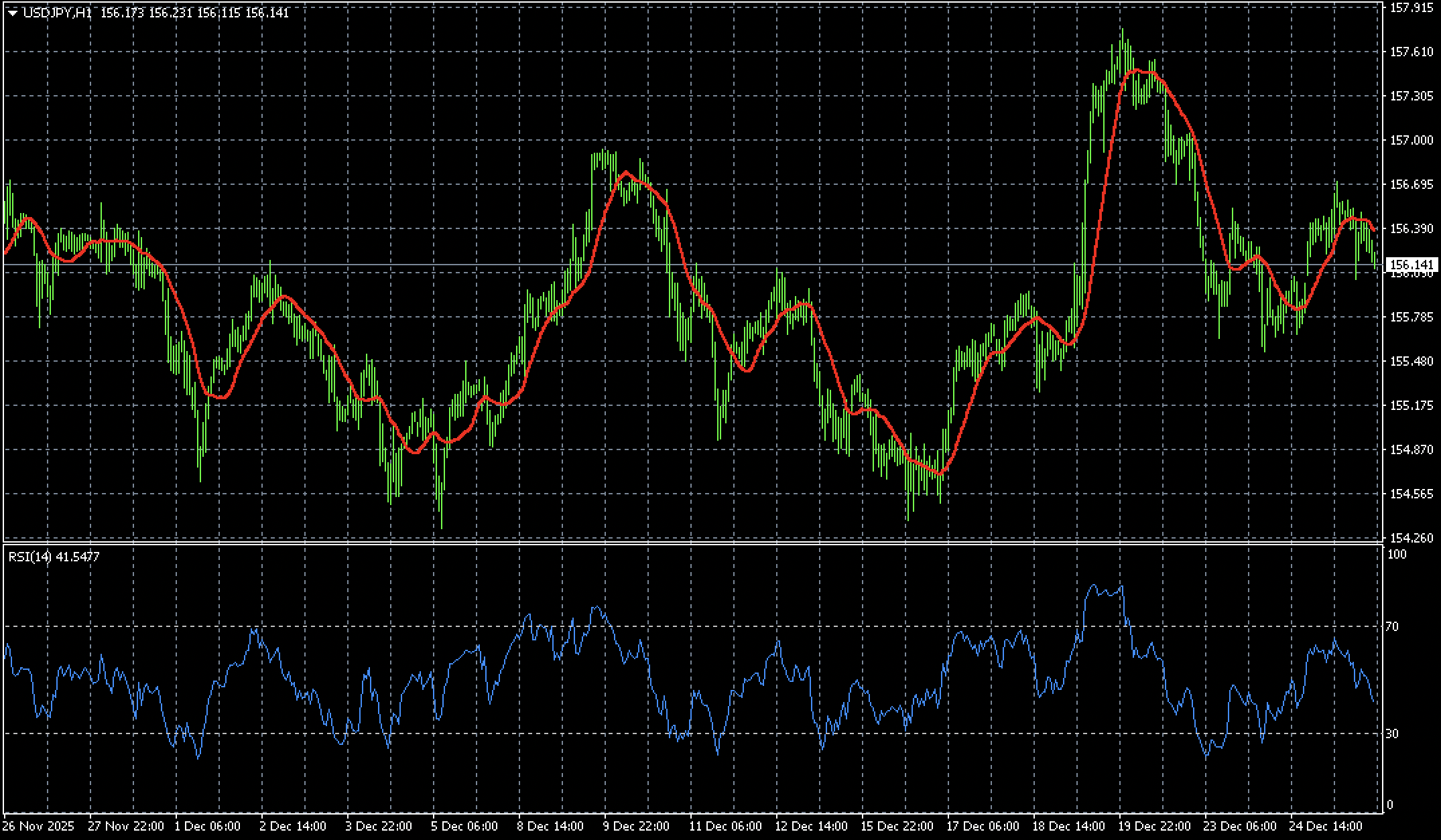Click the 155.480 price axis label
The width and height of the screenshot is (1441, 840).
1413,361
